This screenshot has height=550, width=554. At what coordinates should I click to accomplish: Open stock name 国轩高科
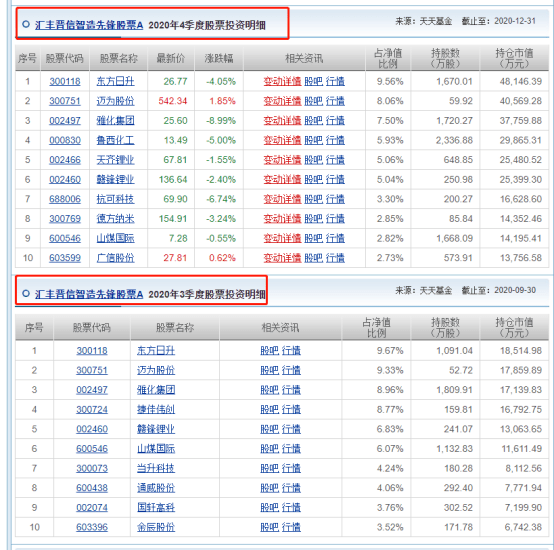[x=156, y=508]
